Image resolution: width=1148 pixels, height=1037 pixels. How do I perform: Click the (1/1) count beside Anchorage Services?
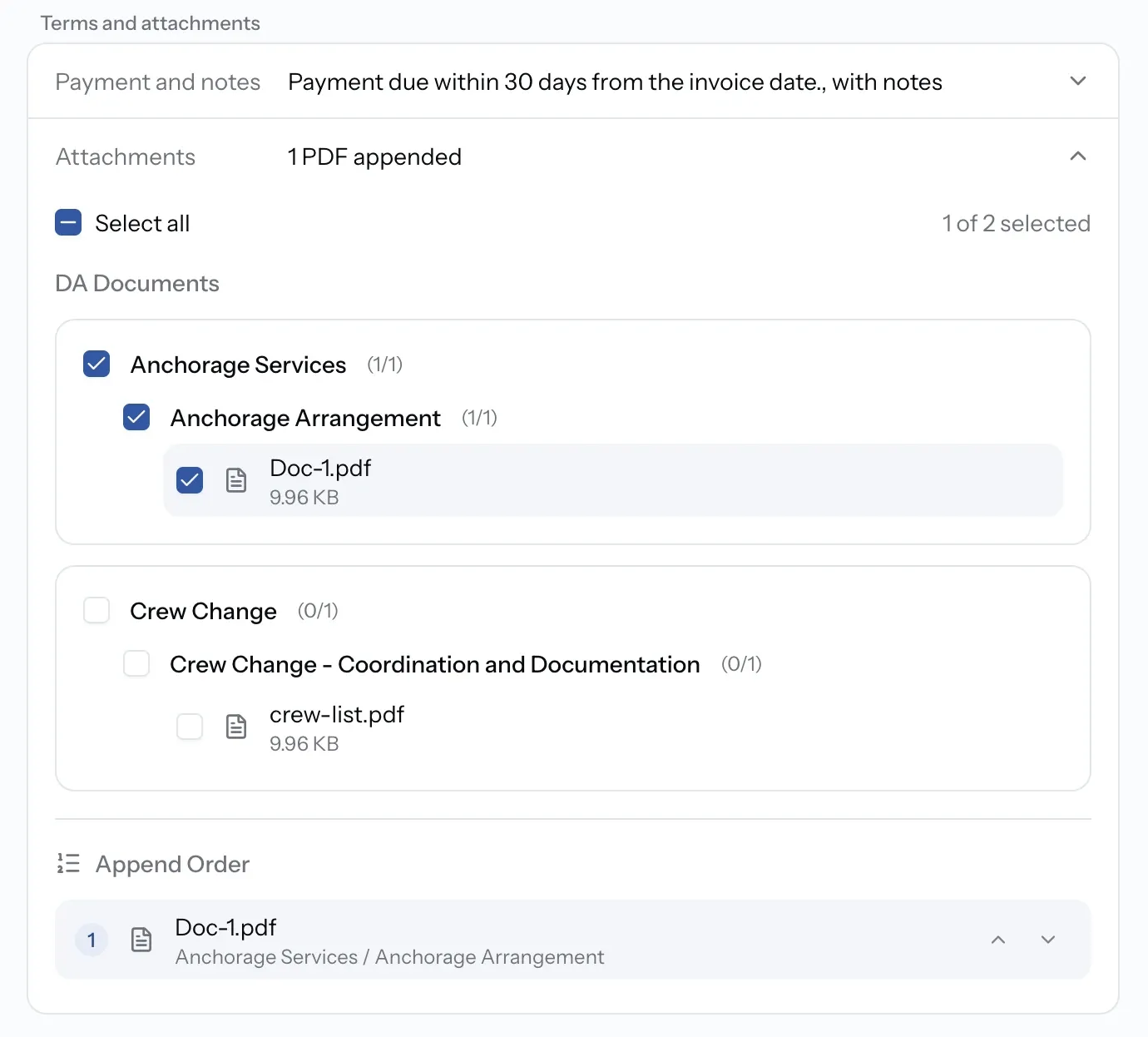pos(385,365)
